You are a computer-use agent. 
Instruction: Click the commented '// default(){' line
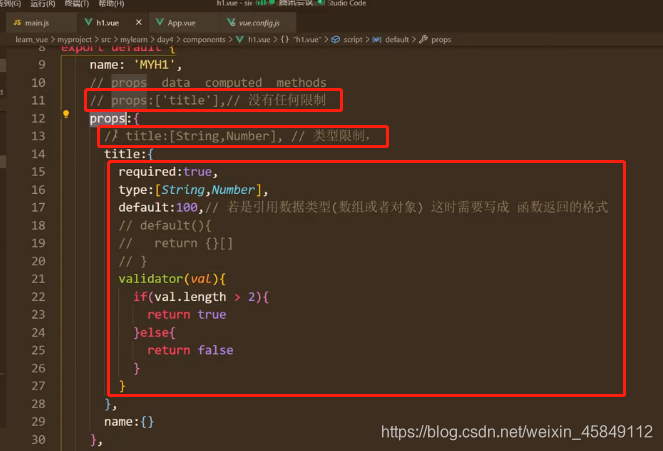click(x=164, y=225)
